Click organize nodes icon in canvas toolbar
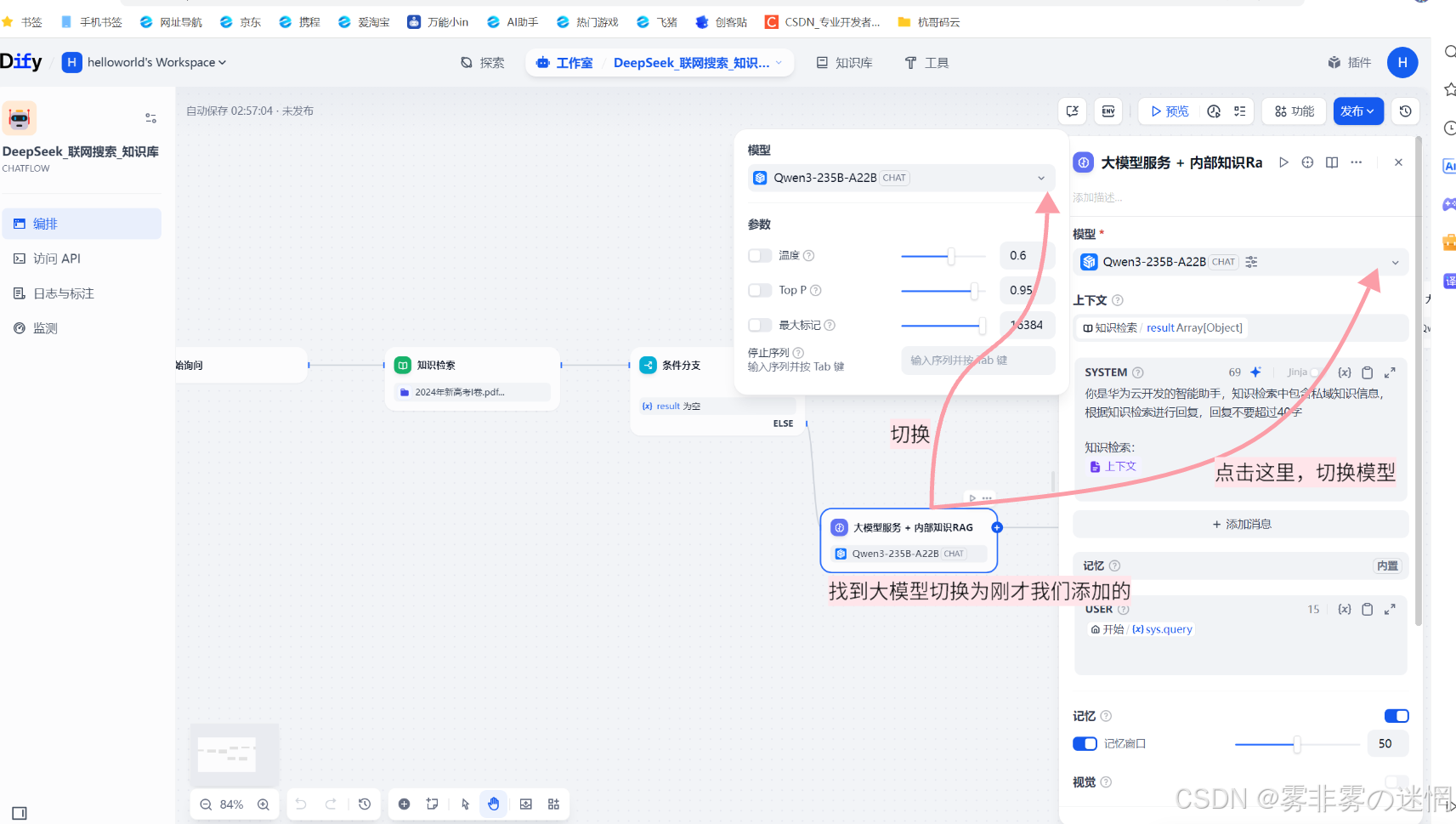This screenshot has width=1456, height=824. coord(554,804)
